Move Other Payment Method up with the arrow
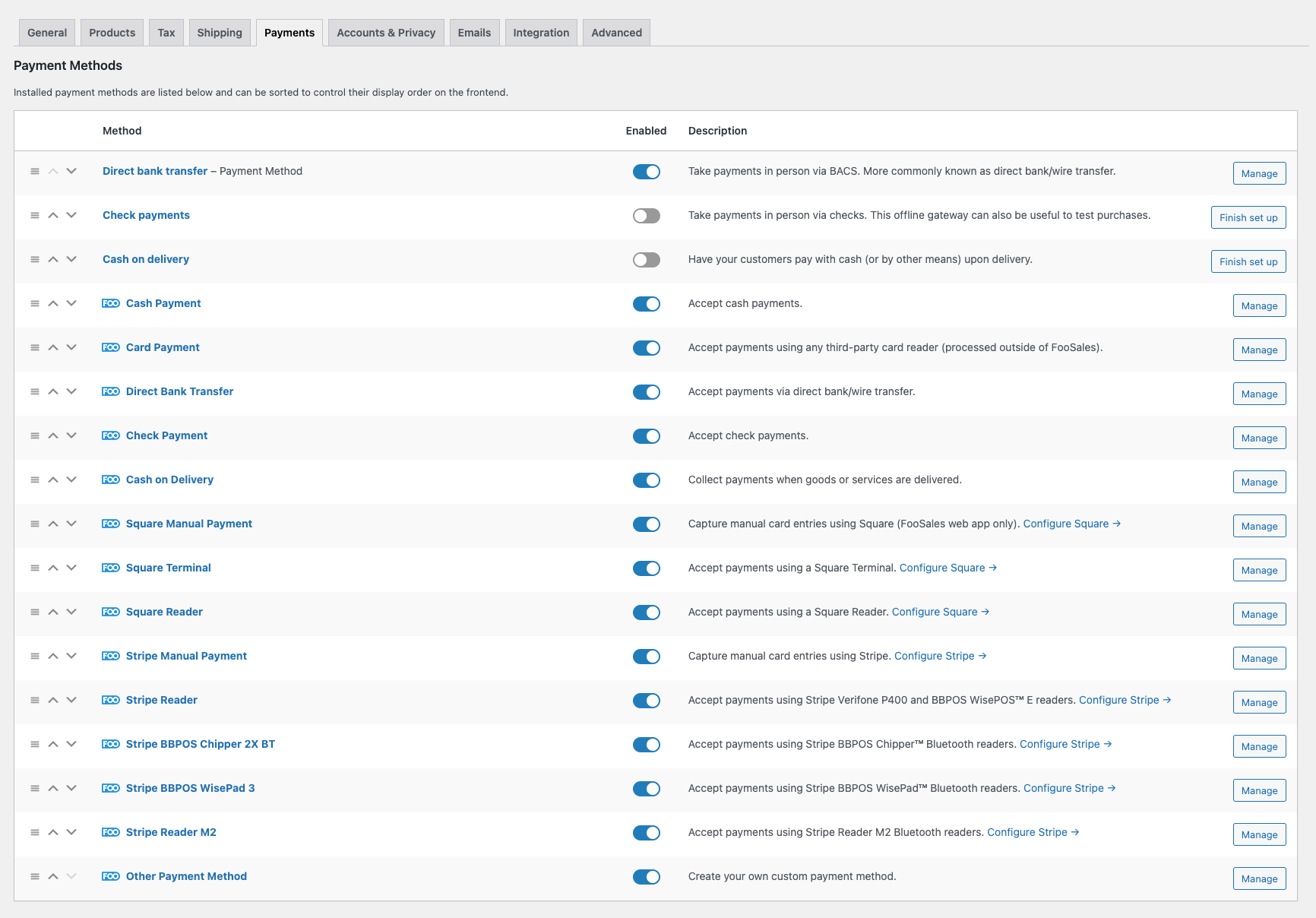The width and height of the screenshot is (1316, 918). (53, 876)
